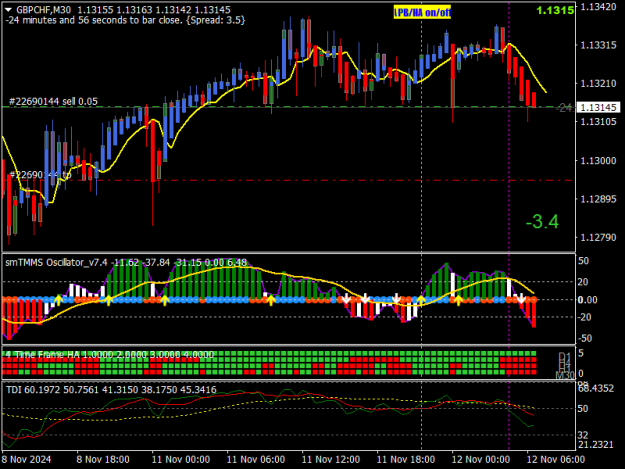The width and height of the screenshot is (625, 469).
Task: Click the -3.4 profit readout
Action: [x=542, y=222]
